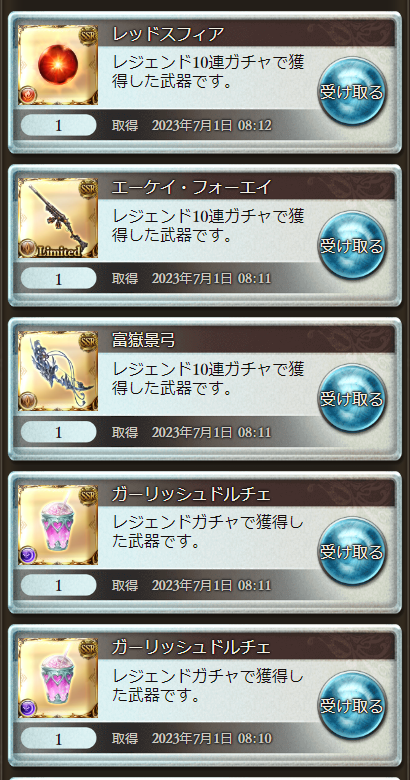Click the SSR rarity badge on レッドスフィア
The height and width of the screenshot is (780, 410).
[x=88, y=36]
